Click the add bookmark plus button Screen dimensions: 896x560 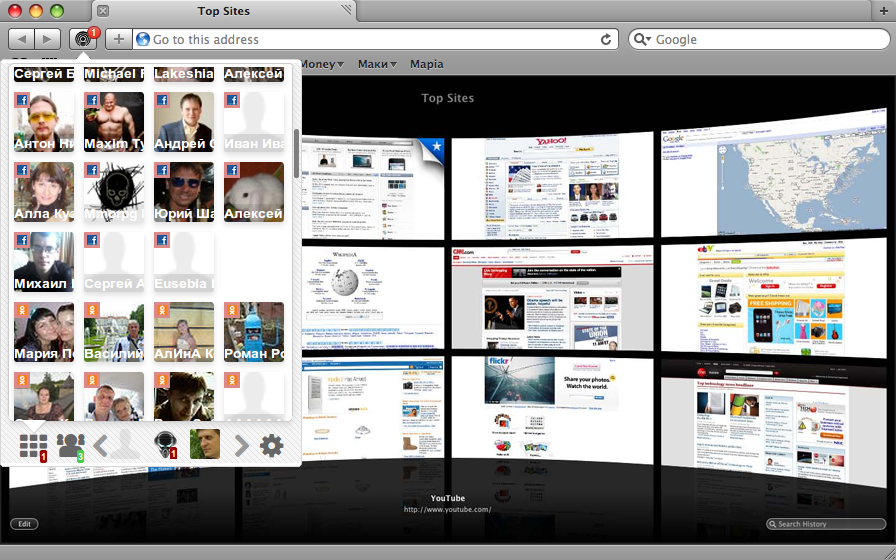119,40
